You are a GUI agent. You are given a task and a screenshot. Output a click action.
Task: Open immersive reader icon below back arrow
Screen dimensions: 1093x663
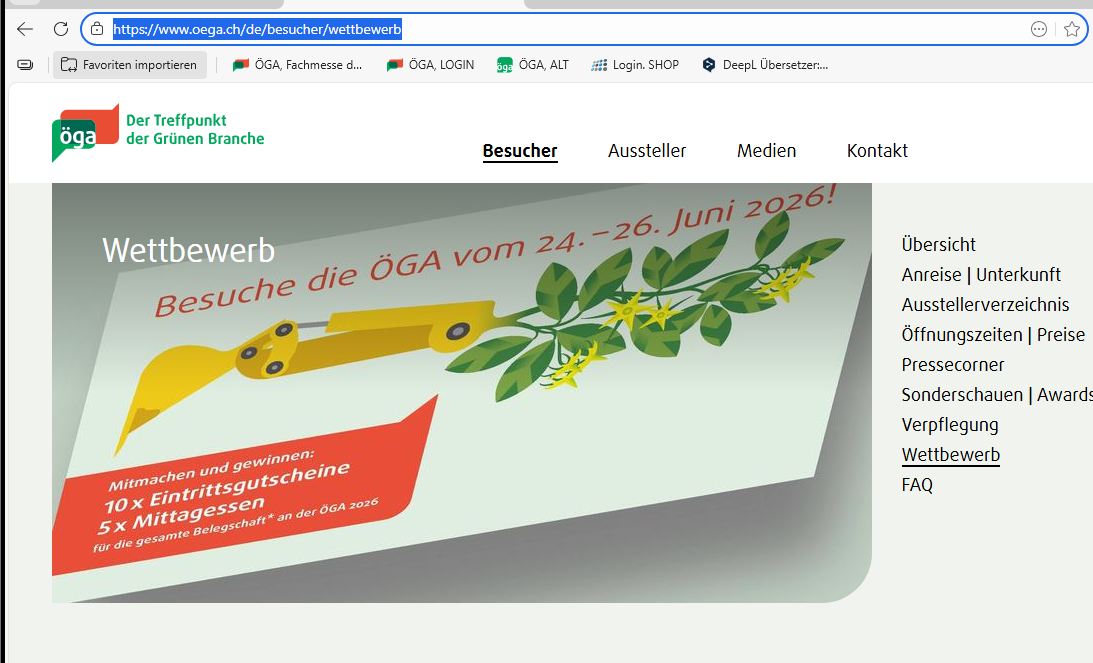22,63
